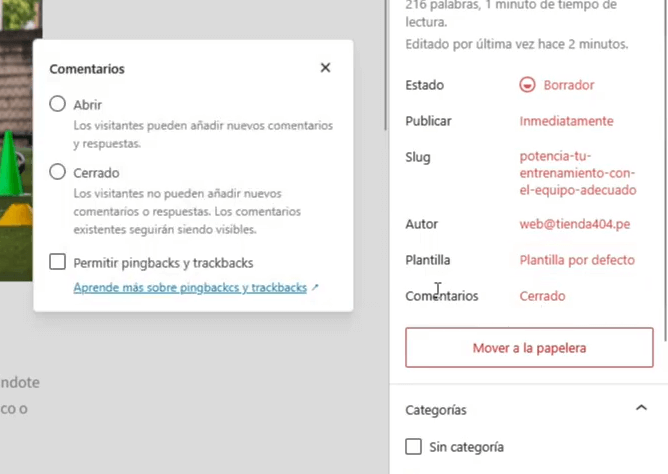
Task: Open the Aprende más sobre pingbacks link
Action: click(x=190, y=287)
